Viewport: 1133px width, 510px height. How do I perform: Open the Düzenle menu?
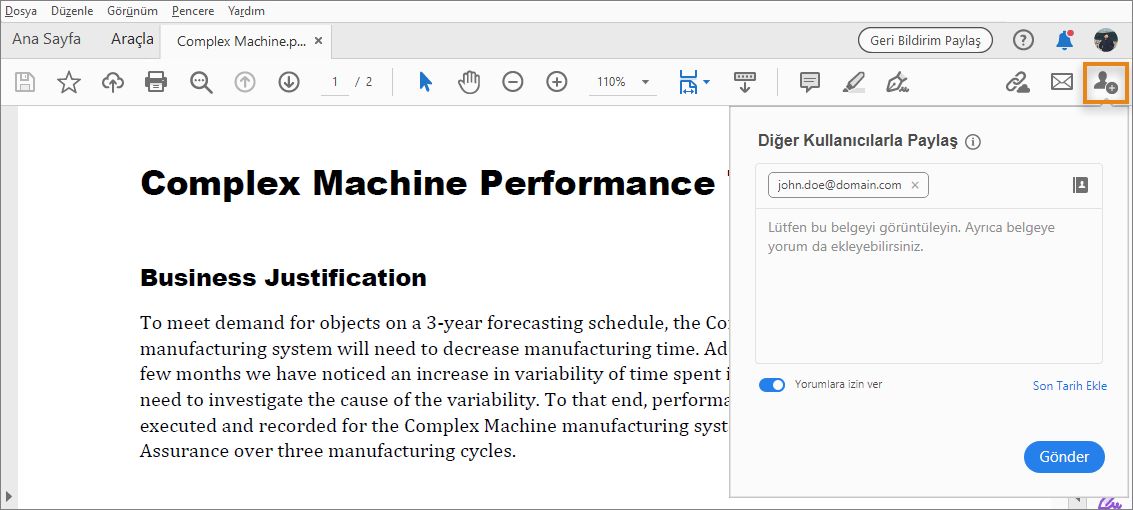[72, 11]
